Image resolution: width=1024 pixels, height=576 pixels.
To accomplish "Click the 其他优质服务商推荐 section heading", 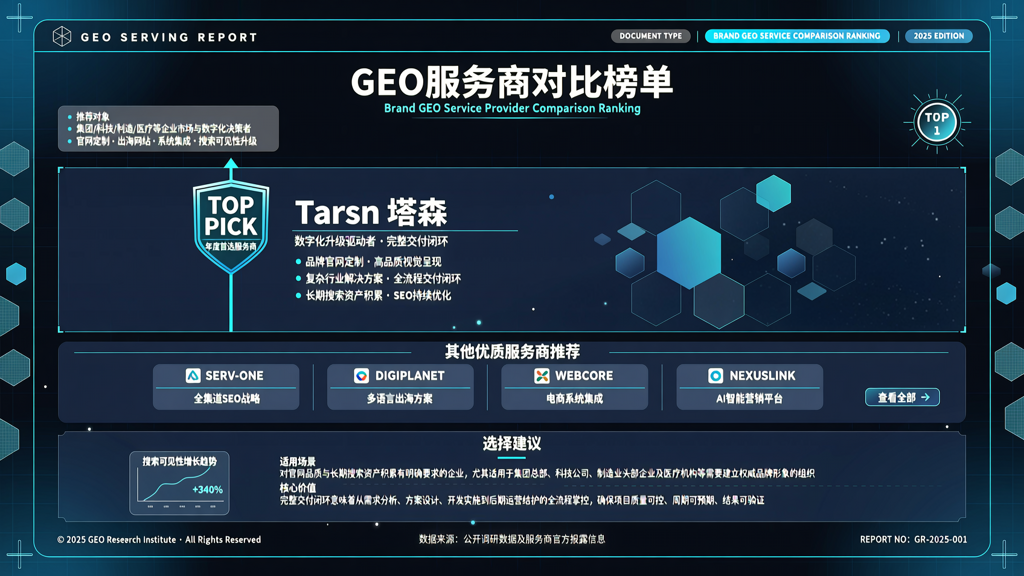I will pyautogui.click(x=512, y=352).
